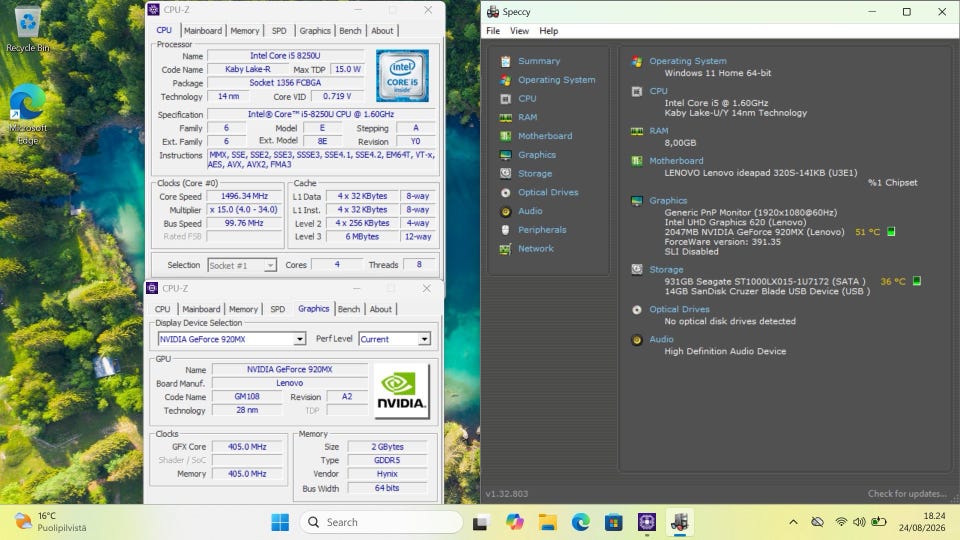
Task: Click the clock showing 18.24 and date
Action: click(x=921, y=522)
